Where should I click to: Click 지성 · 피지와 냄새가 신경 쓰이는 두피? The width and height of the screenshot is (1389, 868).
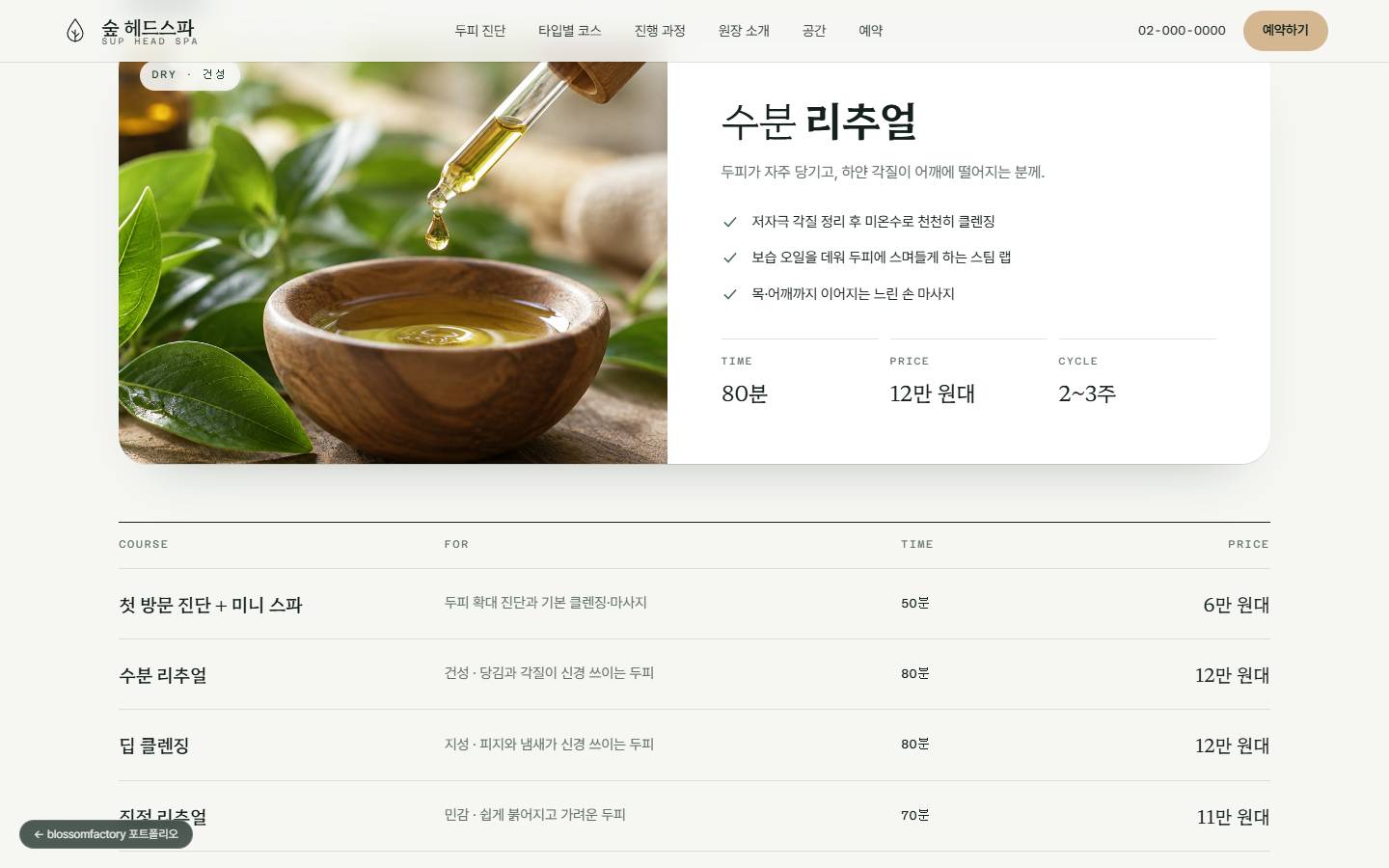(549, 745)
